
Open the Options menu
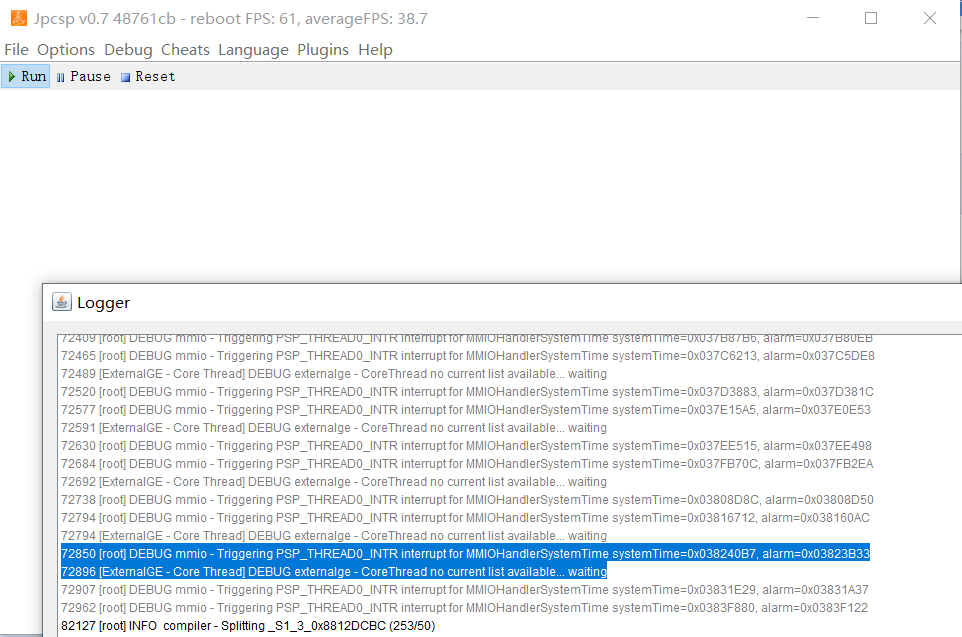pos(66,50)
